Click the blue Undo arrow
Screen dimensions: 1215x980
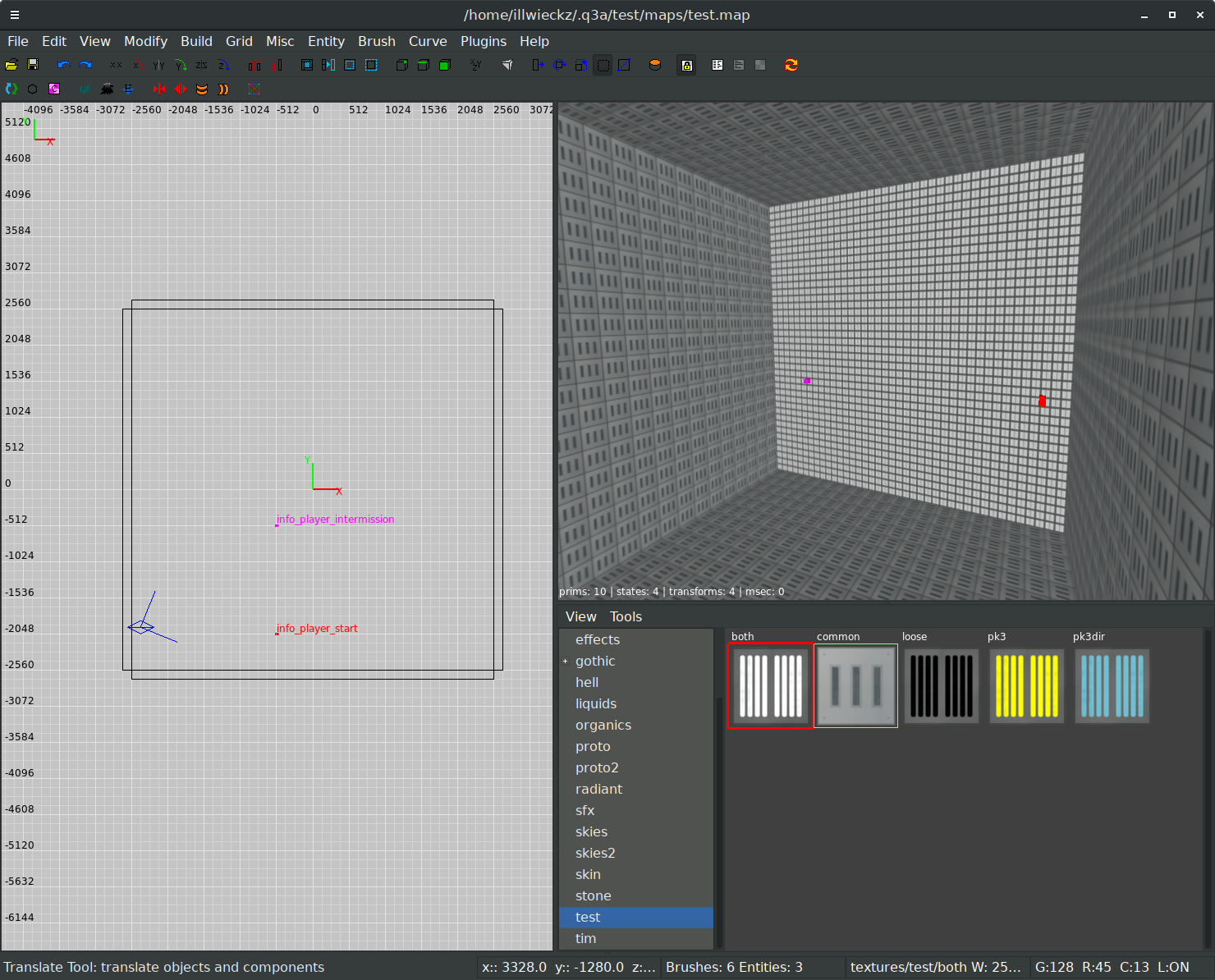point(63,65)
